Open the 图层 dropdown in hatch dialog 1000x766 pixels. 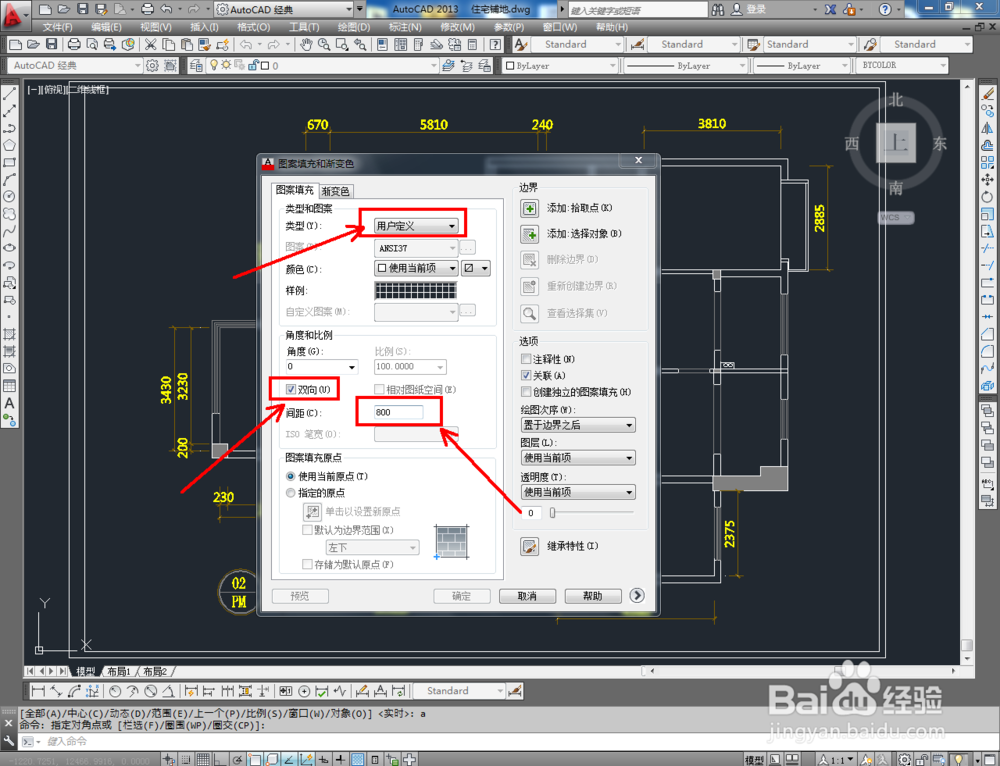(x=578, y=458)
